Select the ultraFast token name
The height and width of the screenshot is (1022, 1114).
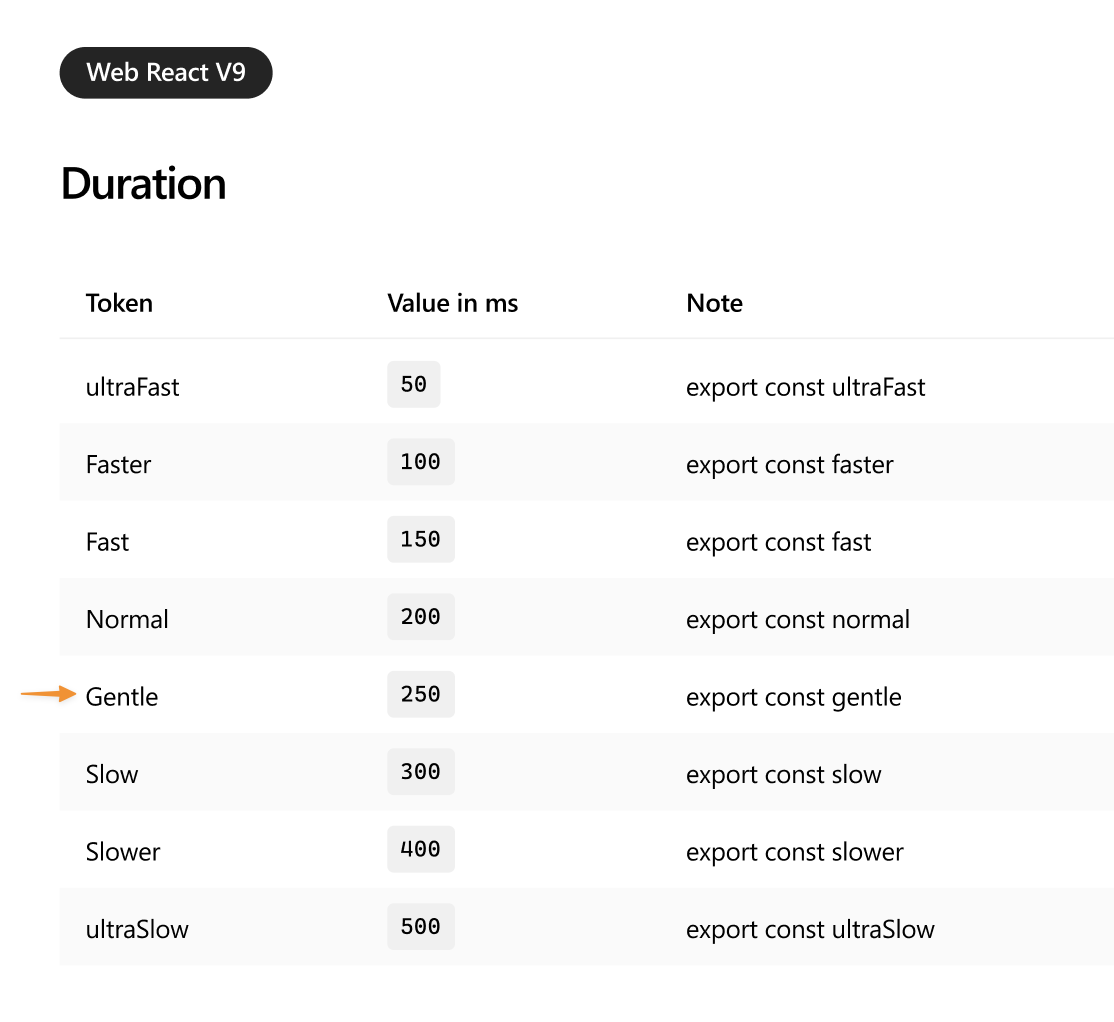tap(132, 387)
